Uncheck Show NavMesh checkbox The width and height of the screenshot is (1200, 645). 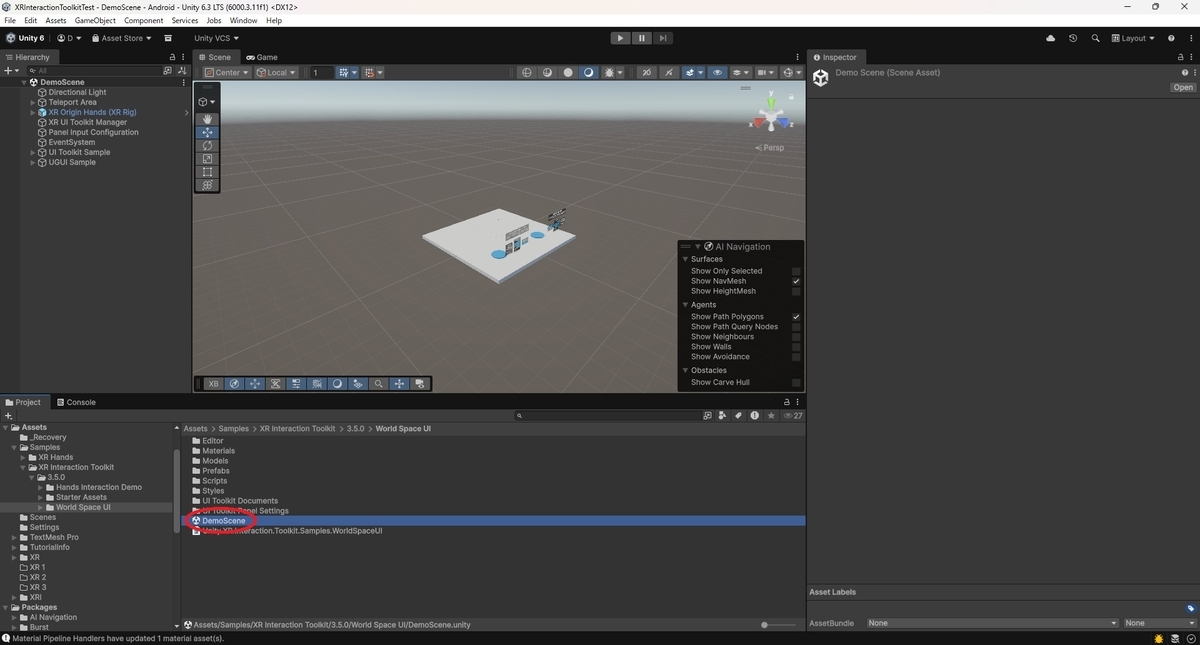(x=796, y=281)
